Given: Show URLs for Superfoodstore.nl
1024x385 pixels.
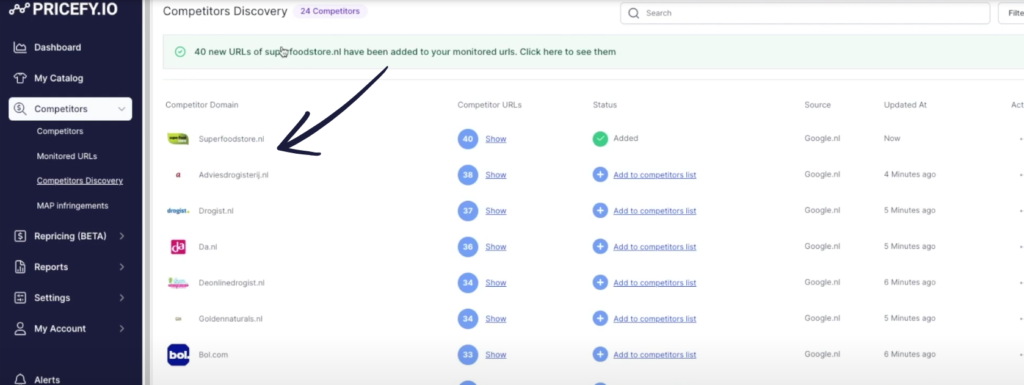Looking at the screenshot, I should [496, 139].
